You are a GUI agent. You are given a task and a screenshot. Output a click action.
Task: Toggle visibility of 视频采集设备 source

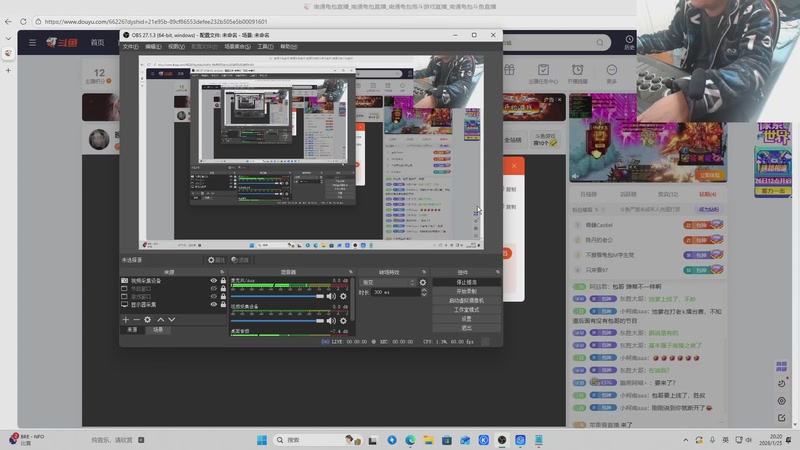coord(213,281)
